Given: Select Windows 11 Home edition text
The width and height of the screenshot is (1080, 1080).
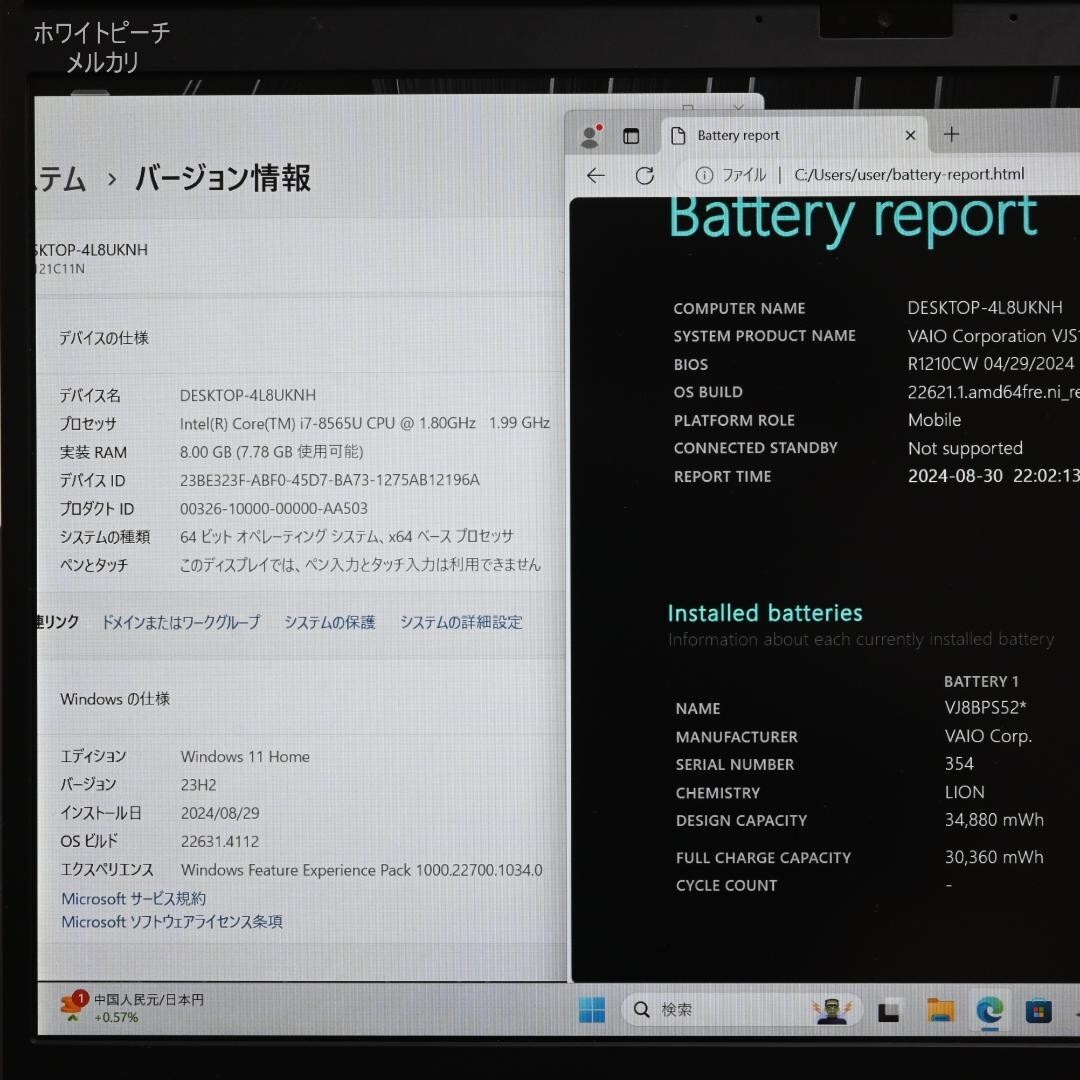Looking at the screenshot, I should coord(245,756).
